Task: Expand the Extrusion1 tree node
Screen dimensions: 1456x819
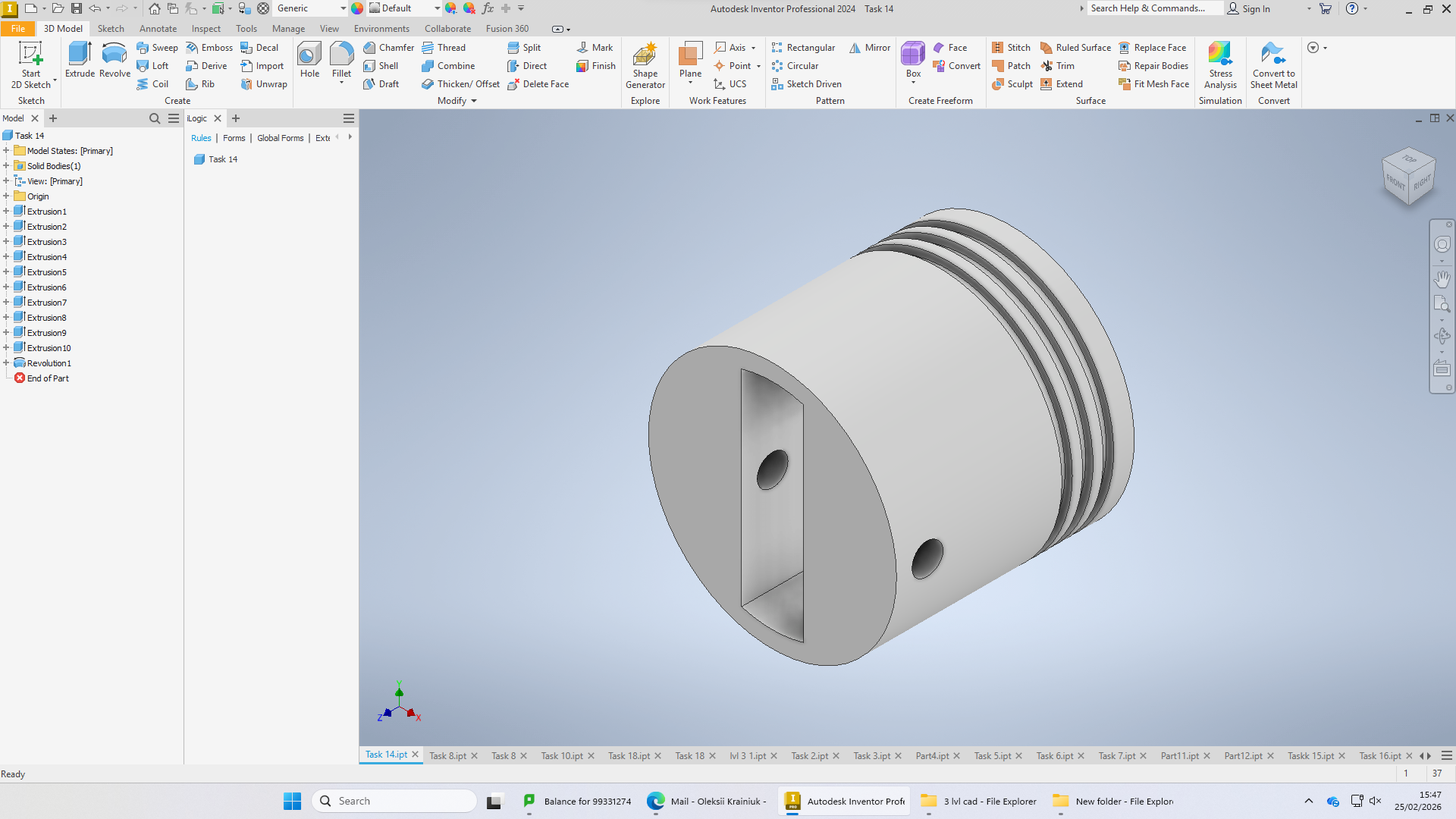Action: click(x=6, y=212)
